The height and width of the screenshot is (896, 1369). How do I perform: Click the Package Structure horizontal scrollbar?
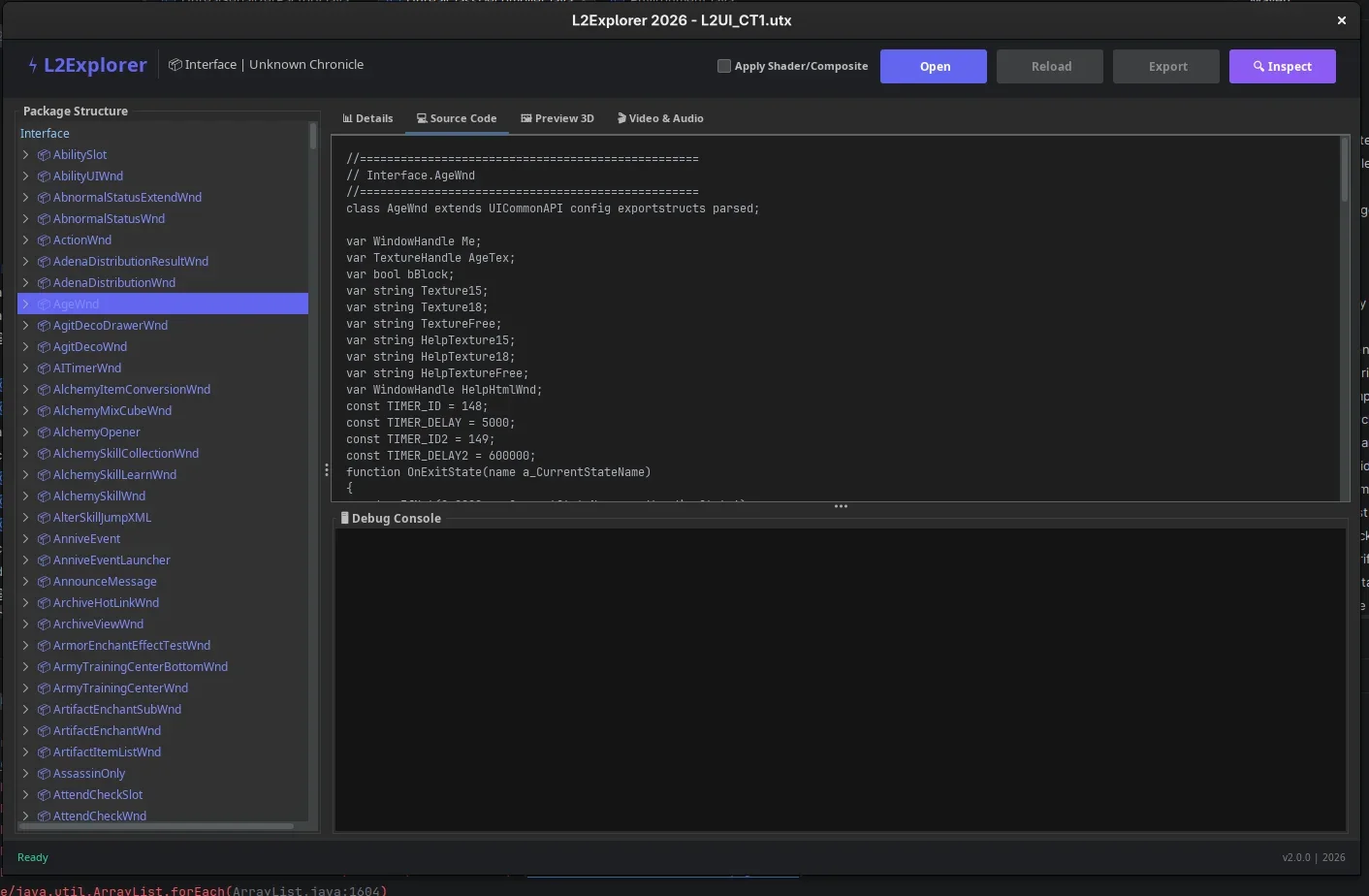tap(157, 826)
